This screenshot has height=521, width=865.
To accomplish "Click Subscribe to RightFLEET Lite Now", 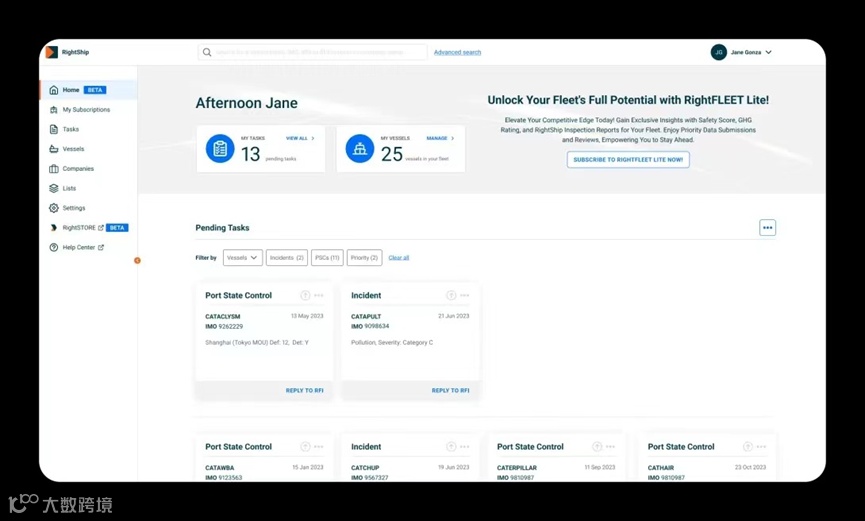I will click(628, 160).
